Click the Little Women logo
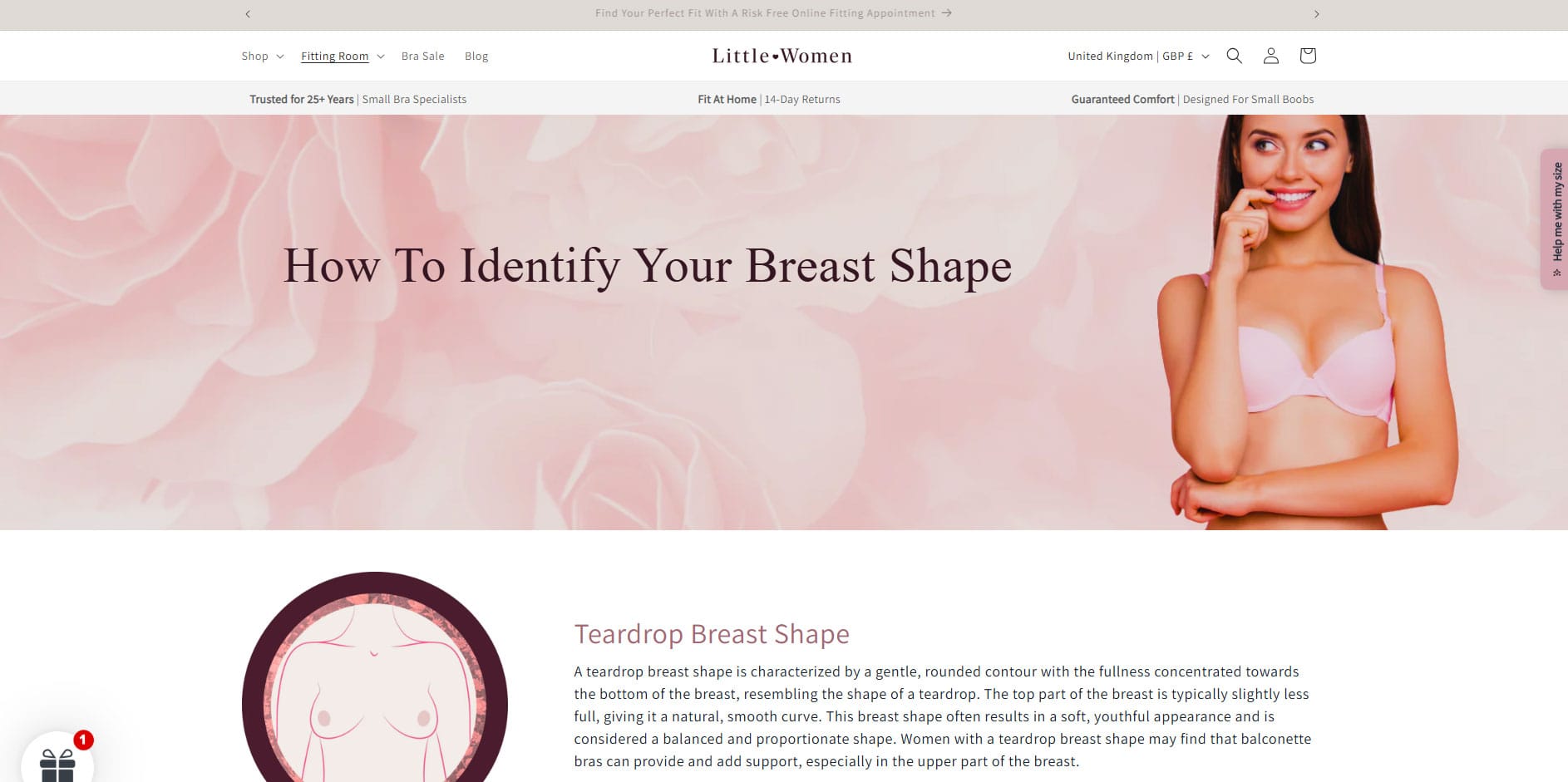Image resolution: width=1568 pixels, height=782 pixels. coord(782,56)
